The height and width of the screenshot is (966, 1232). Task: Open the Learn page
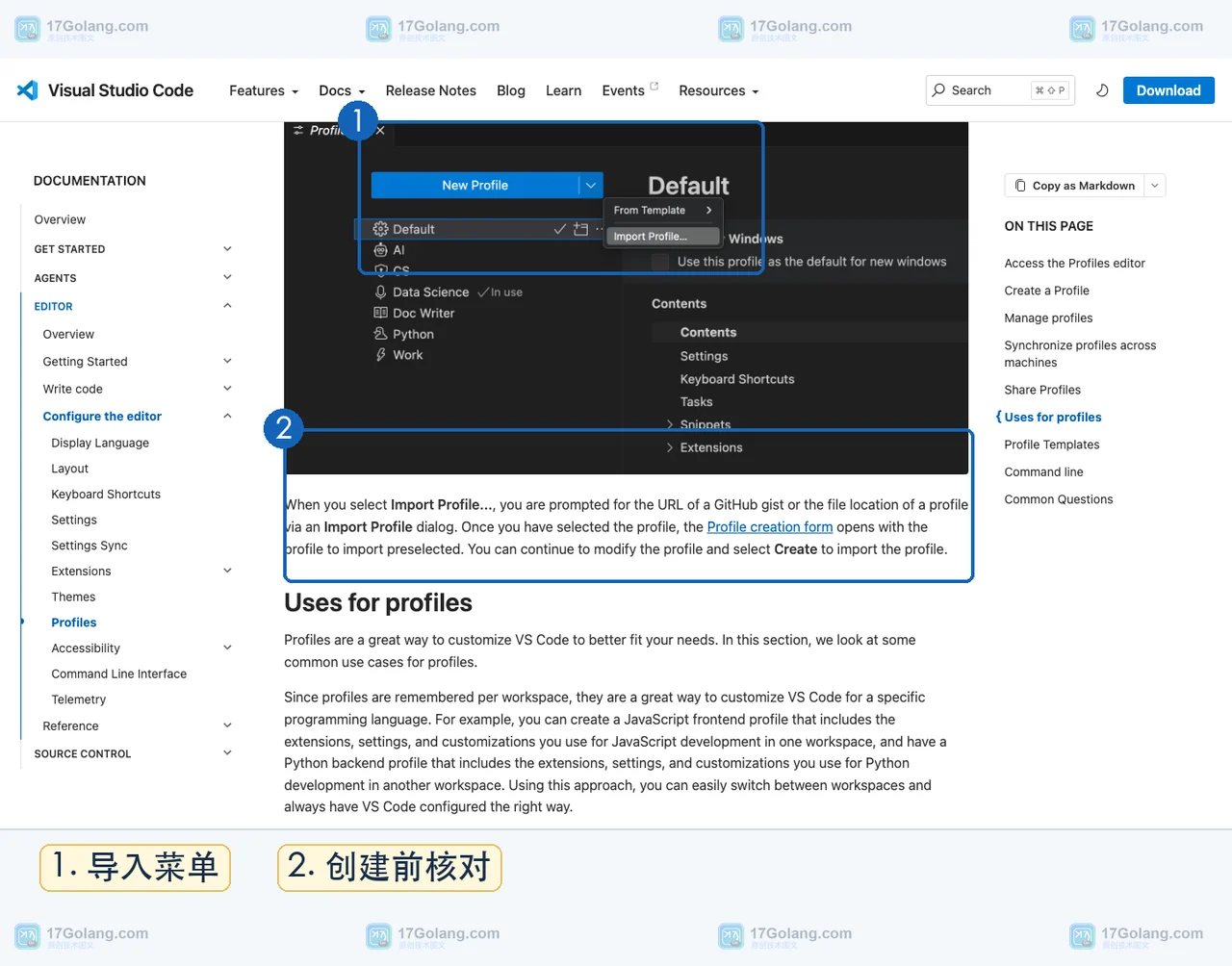[563, 90]
